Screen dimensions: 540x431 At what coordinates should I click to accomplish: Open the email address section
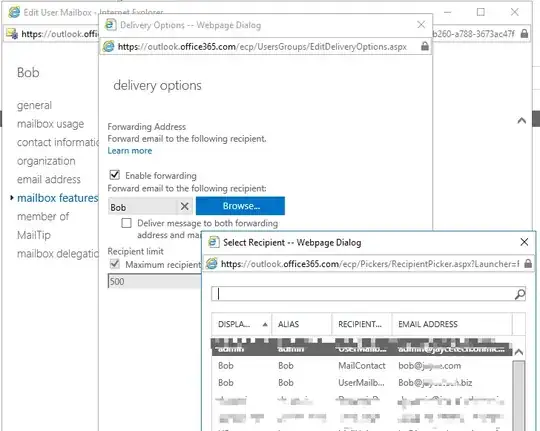(49, 179)
